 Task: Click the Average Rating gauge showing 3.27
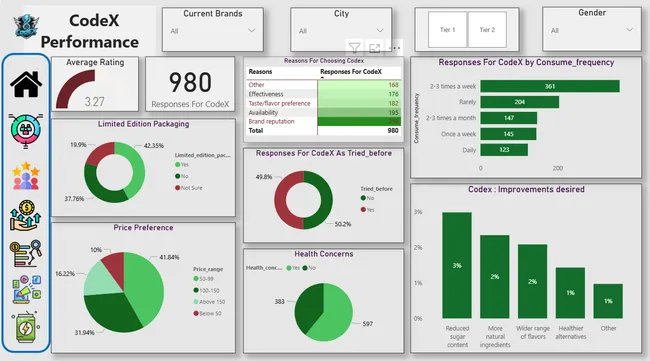(x=95, y=85)
